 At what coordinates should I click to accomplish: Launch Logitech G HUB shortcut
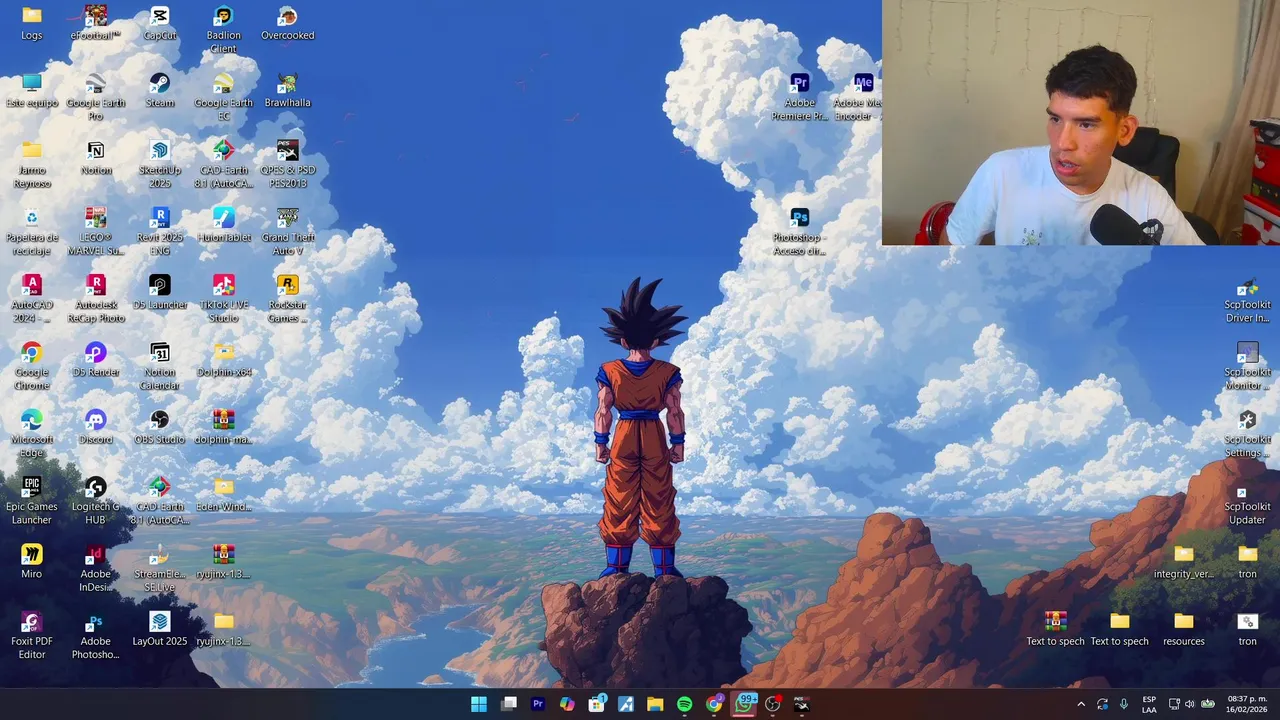point(96,500)
